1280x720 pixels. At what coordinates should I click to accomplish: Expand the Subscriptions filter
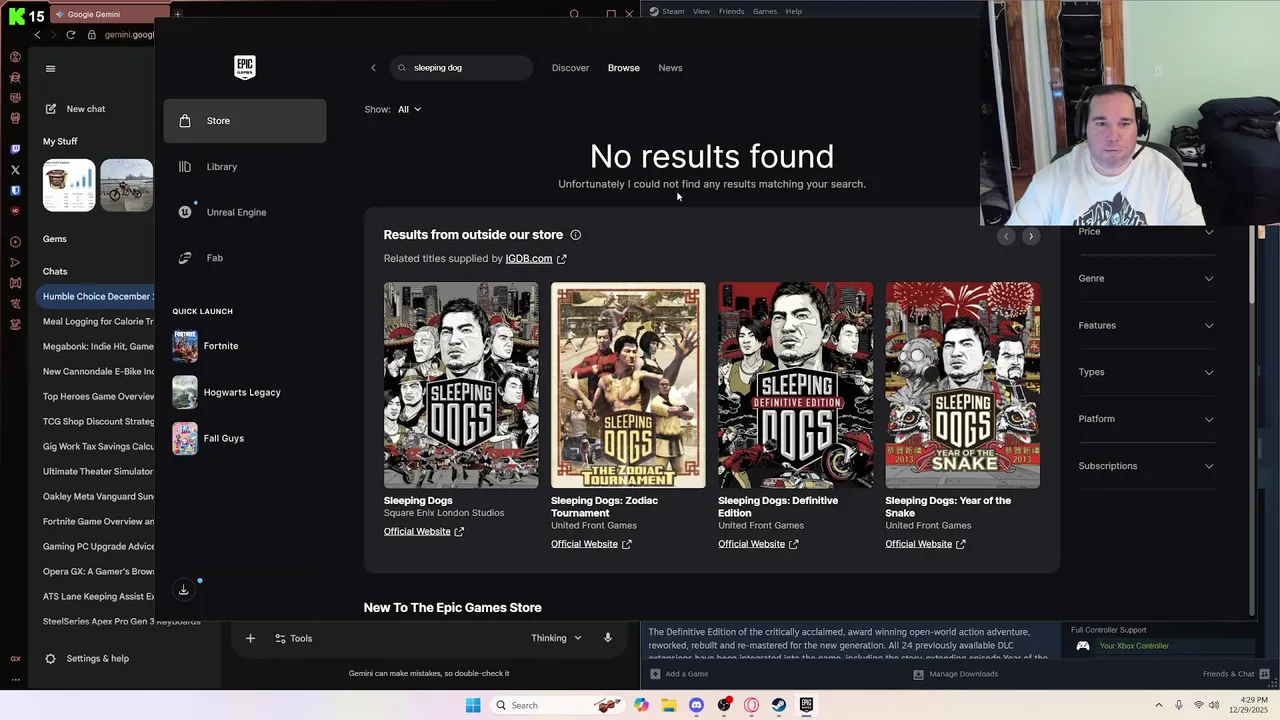pos(1146,466)
